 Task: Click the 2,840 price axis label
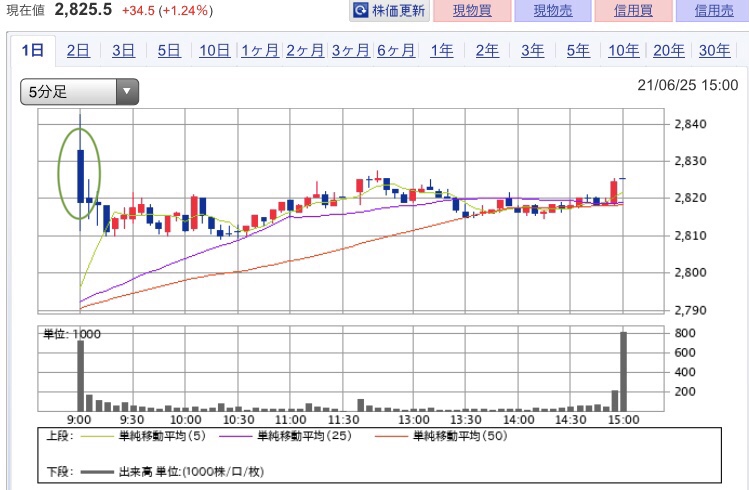point(690,124)
